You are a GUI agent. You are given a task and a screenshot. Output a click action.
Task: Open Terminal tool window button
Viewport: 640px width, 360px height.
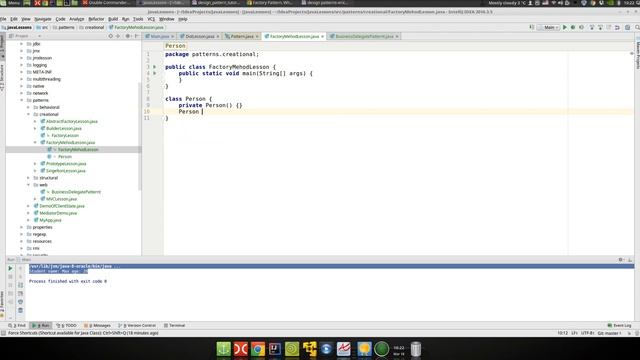coord(174,325)
